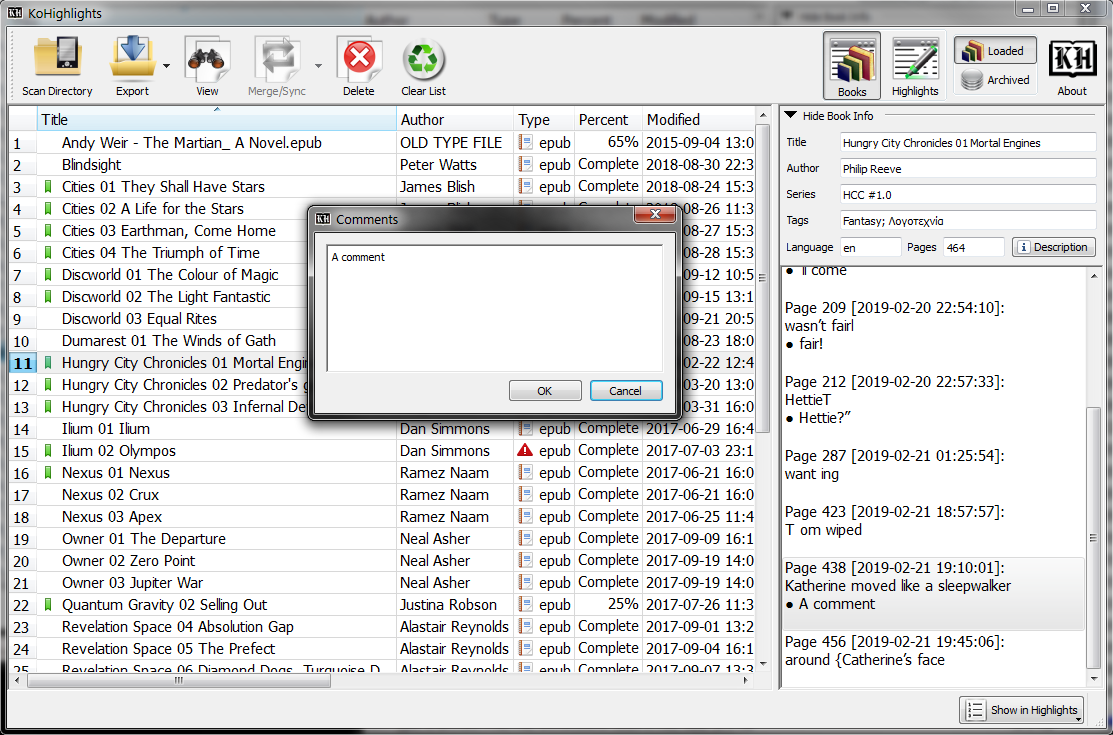Confirm the comment with OK
Viewport: 1113px width, 735px height.
544,391
